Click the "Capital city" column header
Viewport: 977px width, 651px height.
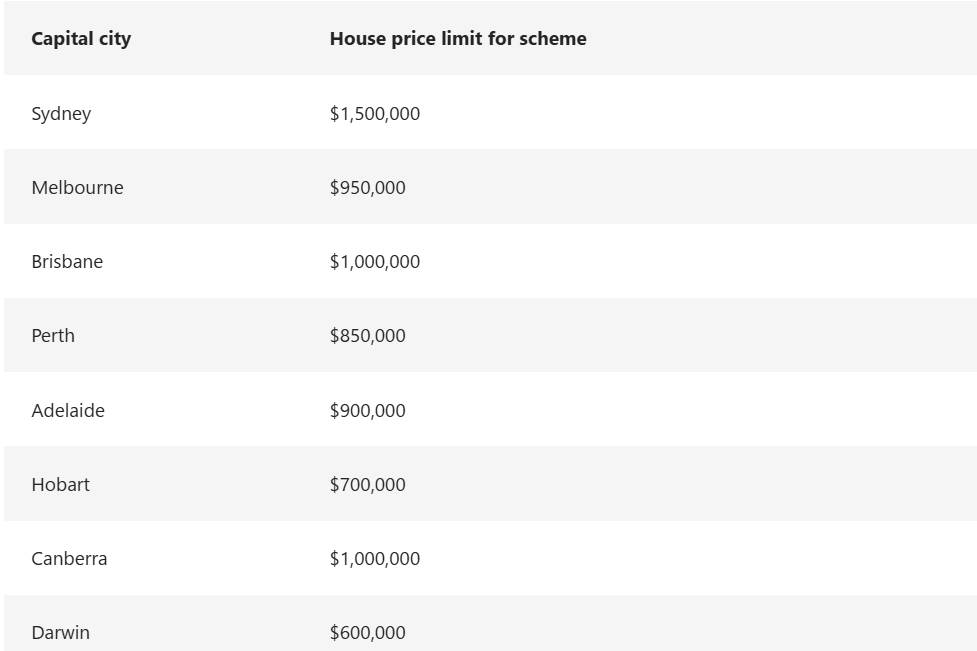[81, 39]
